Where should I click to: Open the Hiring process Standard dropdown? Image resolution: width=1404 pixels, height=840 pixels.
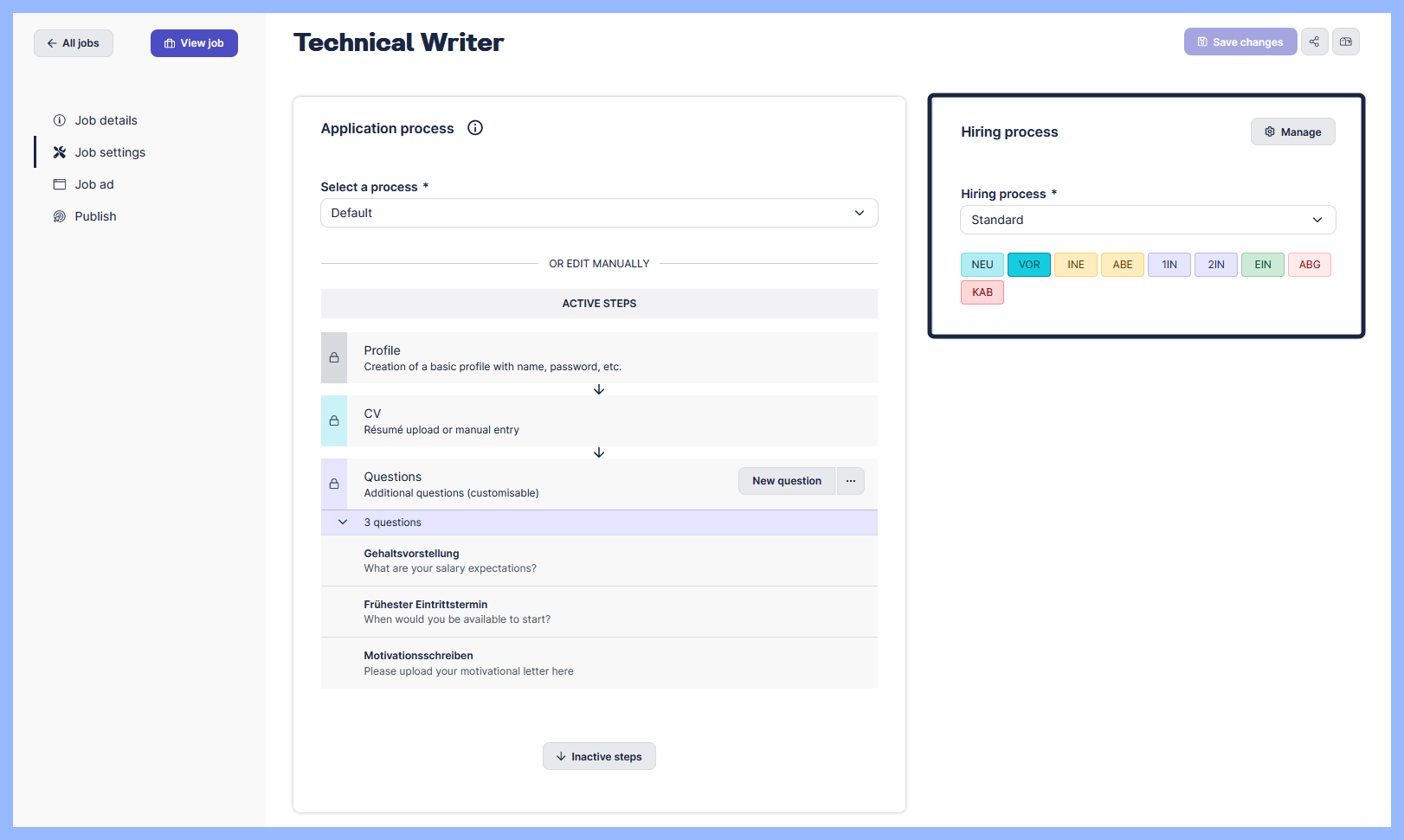coord(1147,220)
